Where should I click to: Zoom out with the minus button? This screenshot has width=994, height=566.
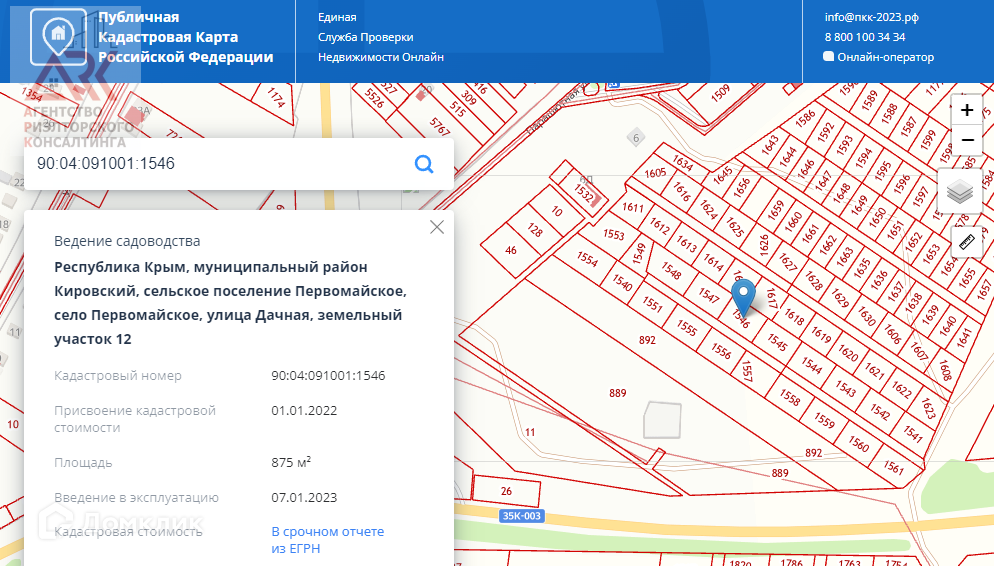[966, 140]
